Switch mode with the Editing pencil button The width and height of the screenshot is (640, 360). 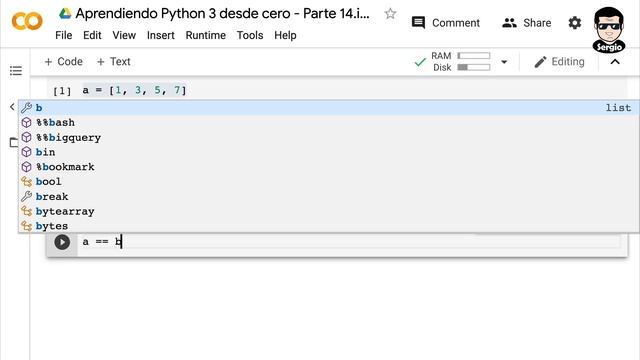[x=559, y=62]
